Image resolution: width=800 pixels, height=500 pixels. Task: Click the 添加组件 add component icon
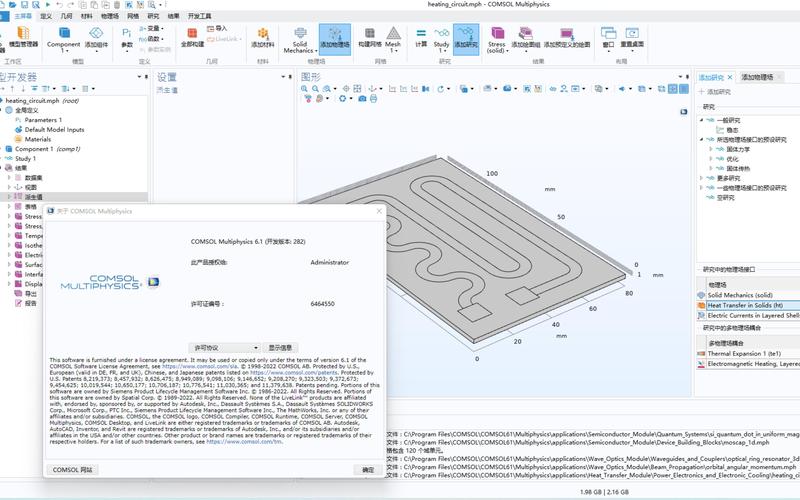point(96,39)
